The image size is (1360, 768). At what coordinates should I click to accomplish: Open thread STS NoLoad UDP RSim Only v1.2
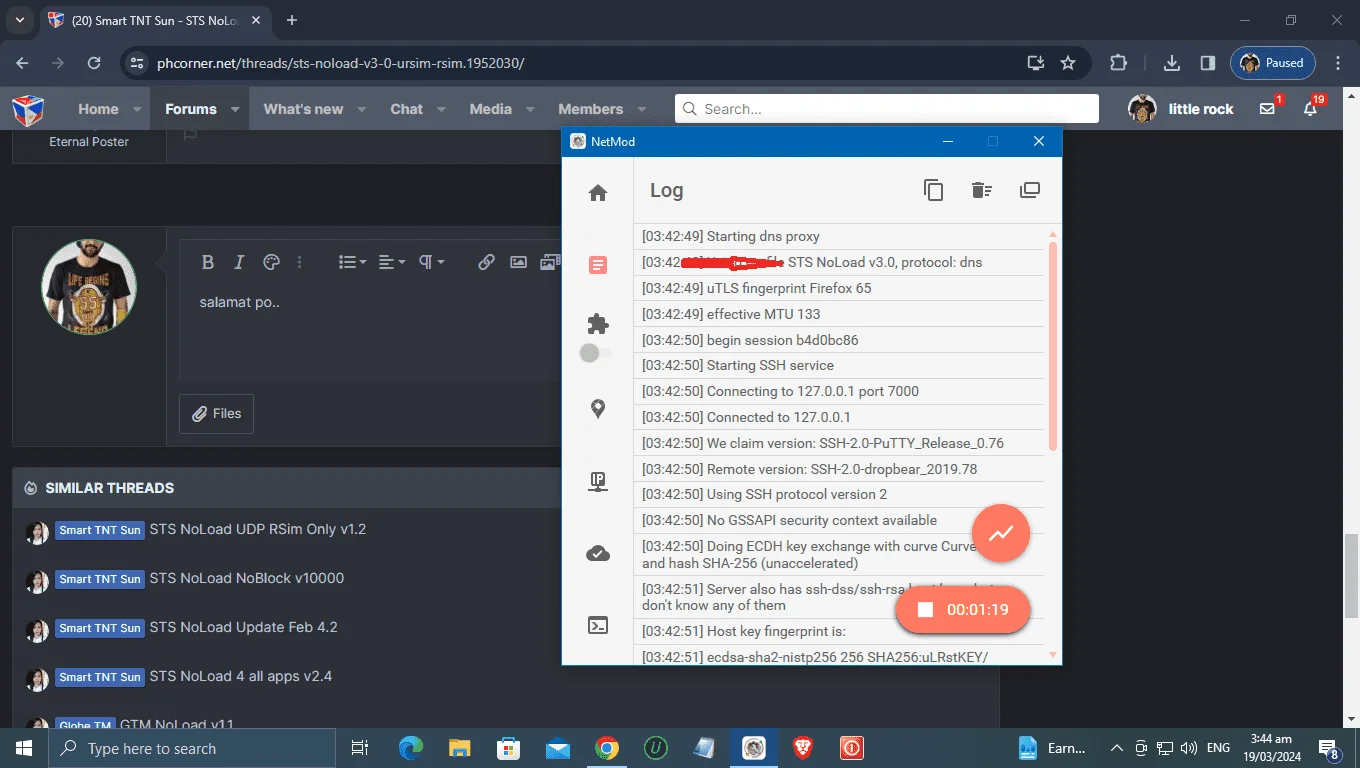pos(258,529)
